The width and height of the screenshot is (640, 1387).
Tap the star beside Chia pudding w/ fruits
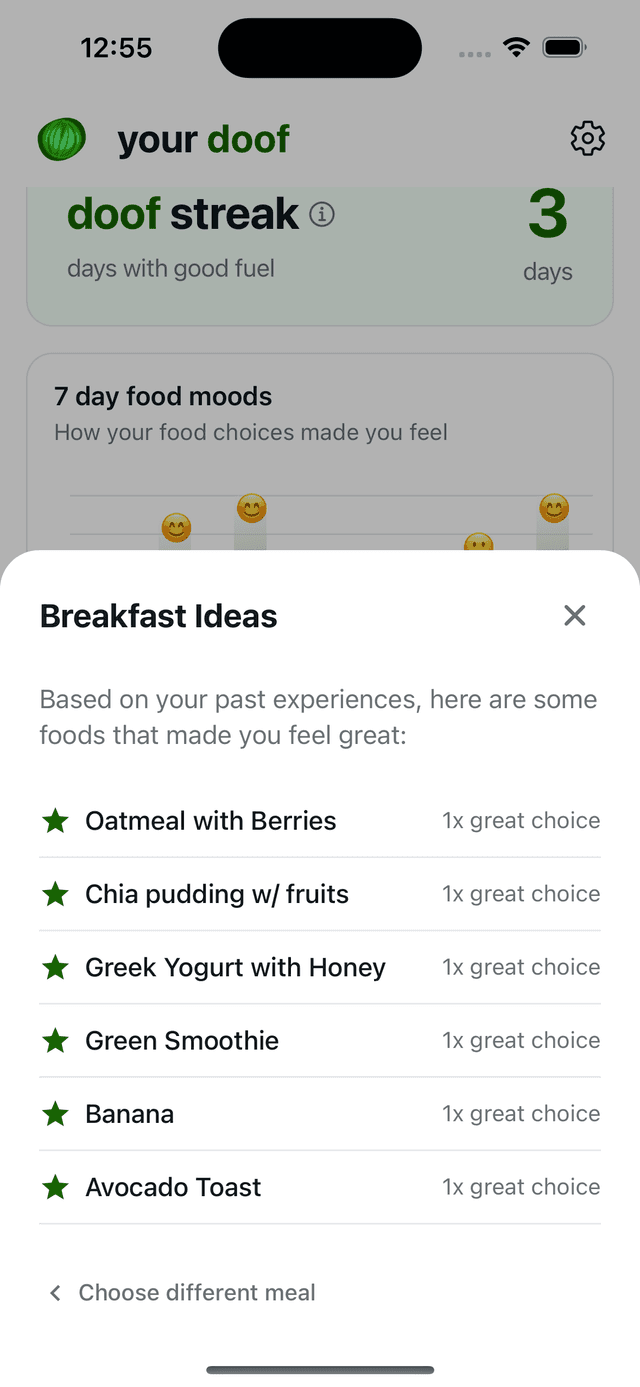55,893
